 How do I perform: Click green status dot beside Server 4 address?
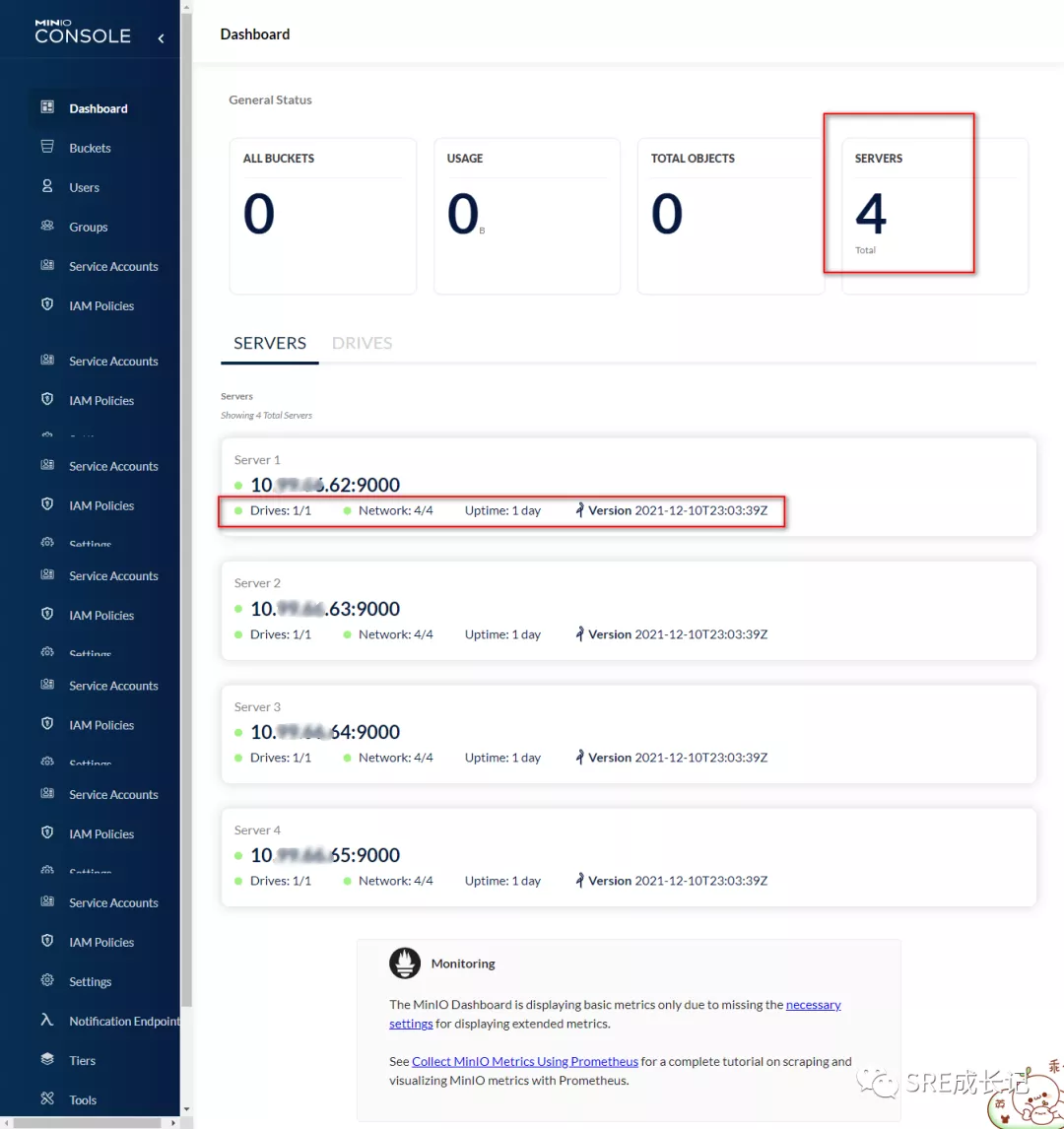[x=238, y=855]
